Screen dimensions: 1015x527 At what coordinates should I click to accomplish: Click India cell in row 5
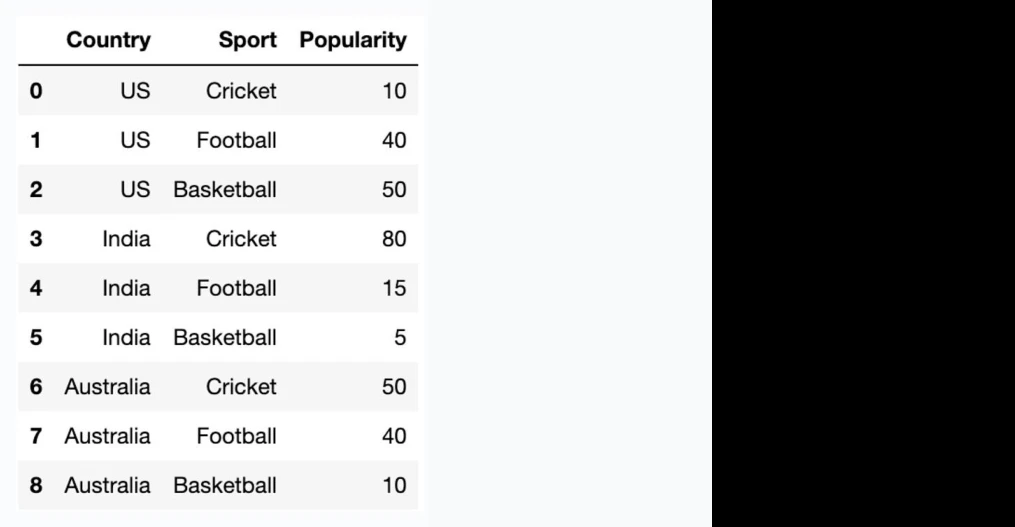(126, 337)
